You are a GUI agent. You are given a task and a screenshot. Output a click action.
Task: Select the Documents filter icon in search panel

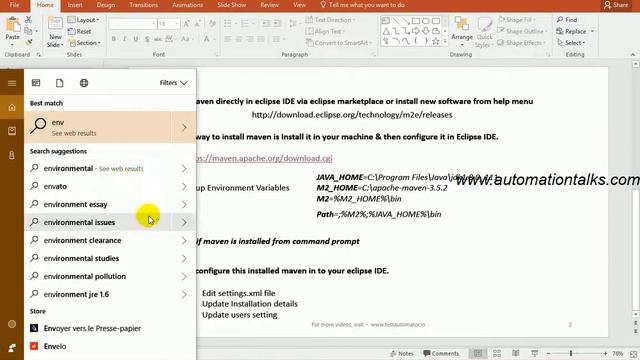tap(60, 83)
